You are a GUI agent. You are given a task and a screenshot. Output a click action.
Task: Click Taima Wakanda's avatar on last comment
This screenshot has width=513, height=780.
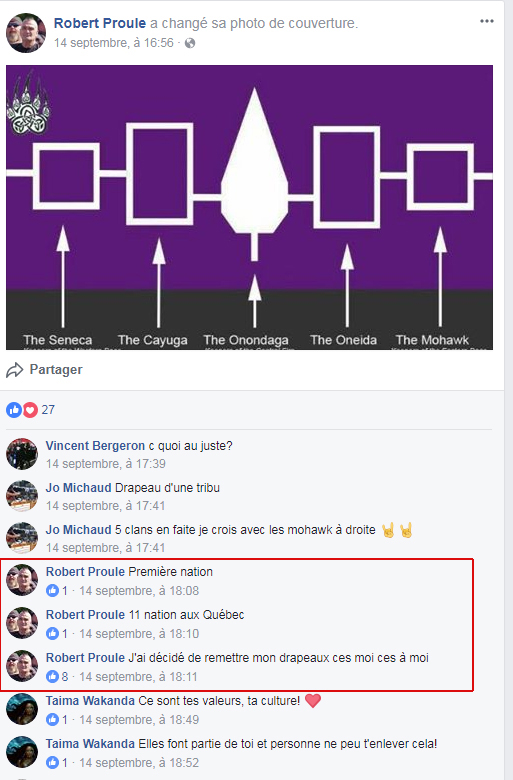[22, 752]
